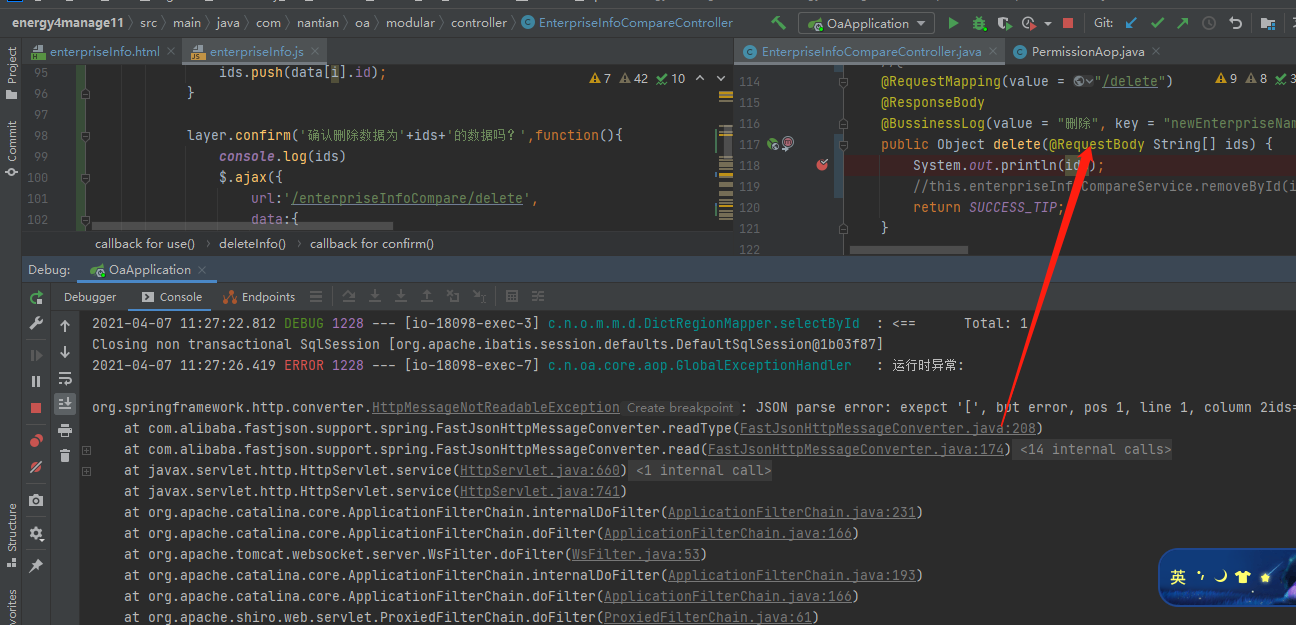Expand the collapsed stack trace plus icon
The height and width of the screenshot is (625, 1296).
86,451
